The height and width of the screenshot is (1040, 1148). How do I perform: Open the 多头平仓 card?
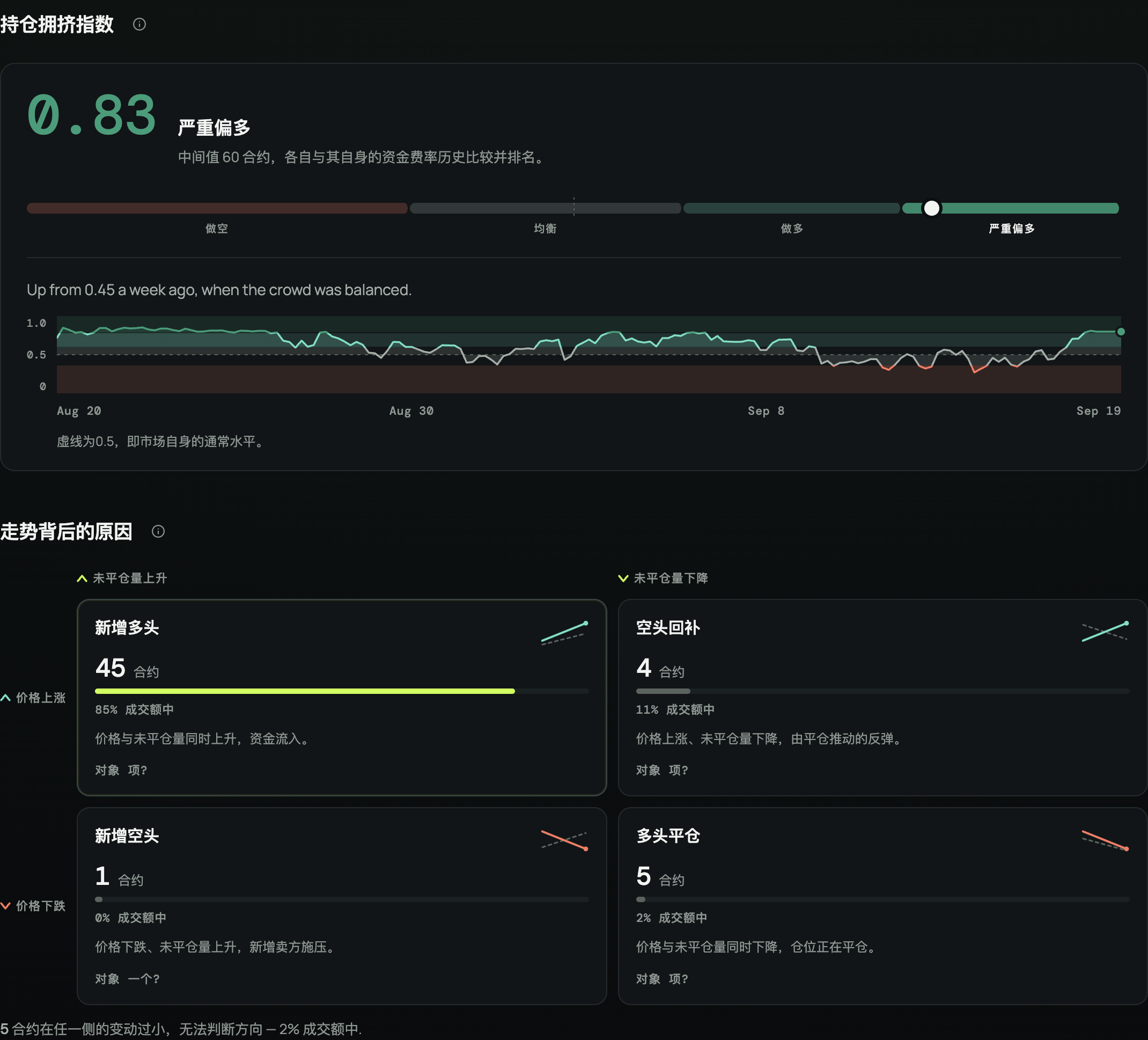[882, 906]
